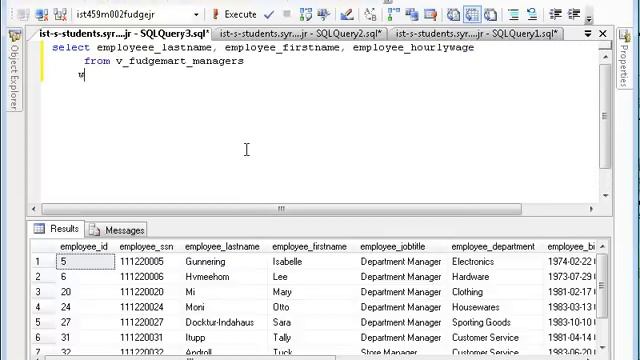640x360 pixels.
Task: Click the department cell Sporting Goods
Action: 496,322
